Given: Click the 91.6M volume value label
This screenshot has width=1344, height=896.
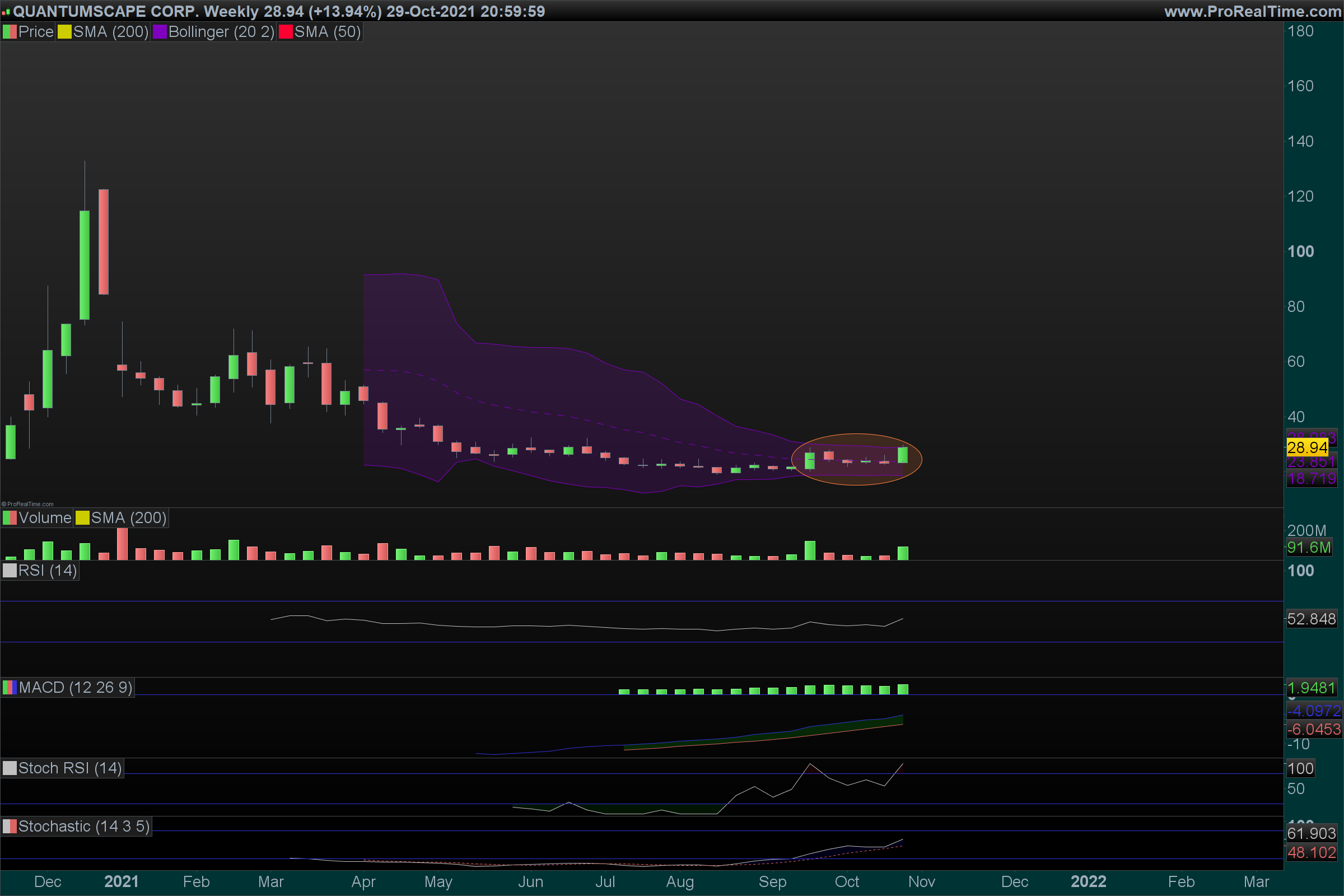Looking at the screenshot, I should pos(1309,548).
